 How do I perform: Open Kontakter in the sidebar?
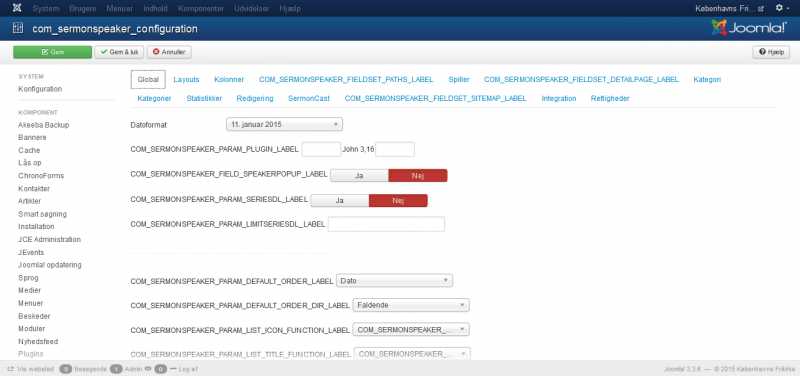coord(34,189)
